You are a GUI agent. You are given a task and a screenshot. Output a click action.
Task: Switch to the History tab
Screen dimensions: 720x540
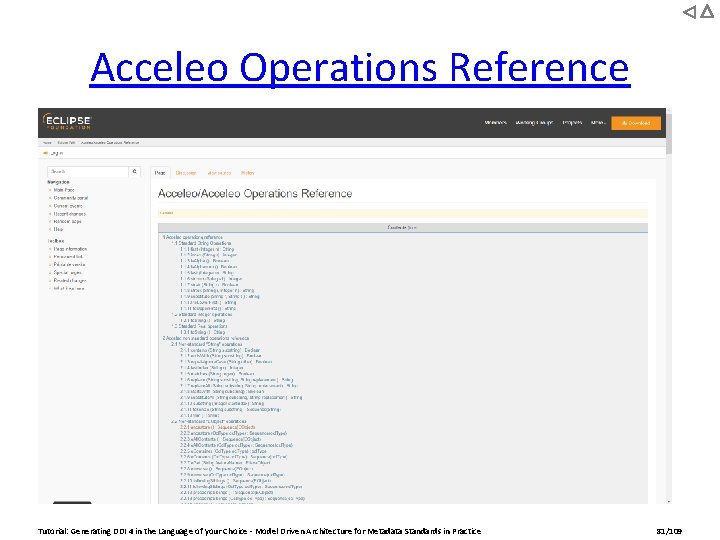[x=248, y=173]
